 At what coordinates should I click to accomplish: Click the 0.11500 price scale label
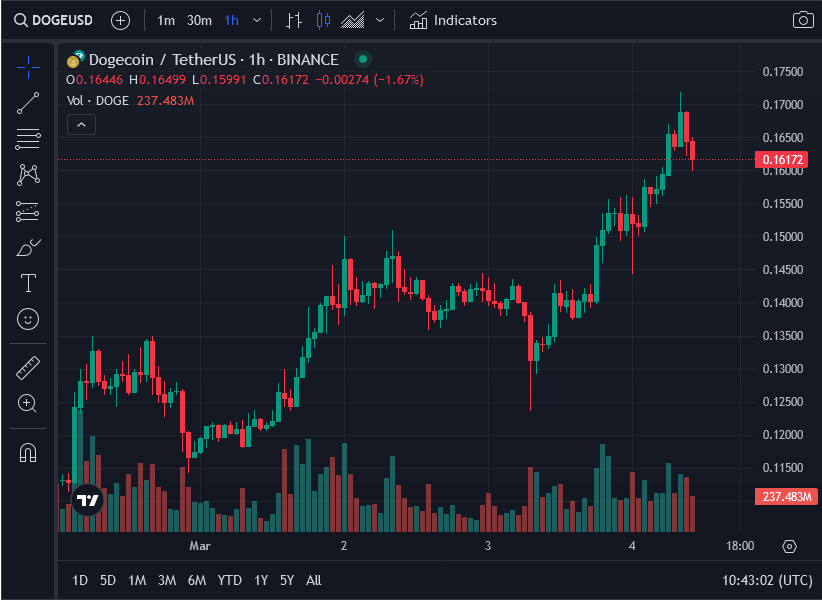click(x=782, y=467)
